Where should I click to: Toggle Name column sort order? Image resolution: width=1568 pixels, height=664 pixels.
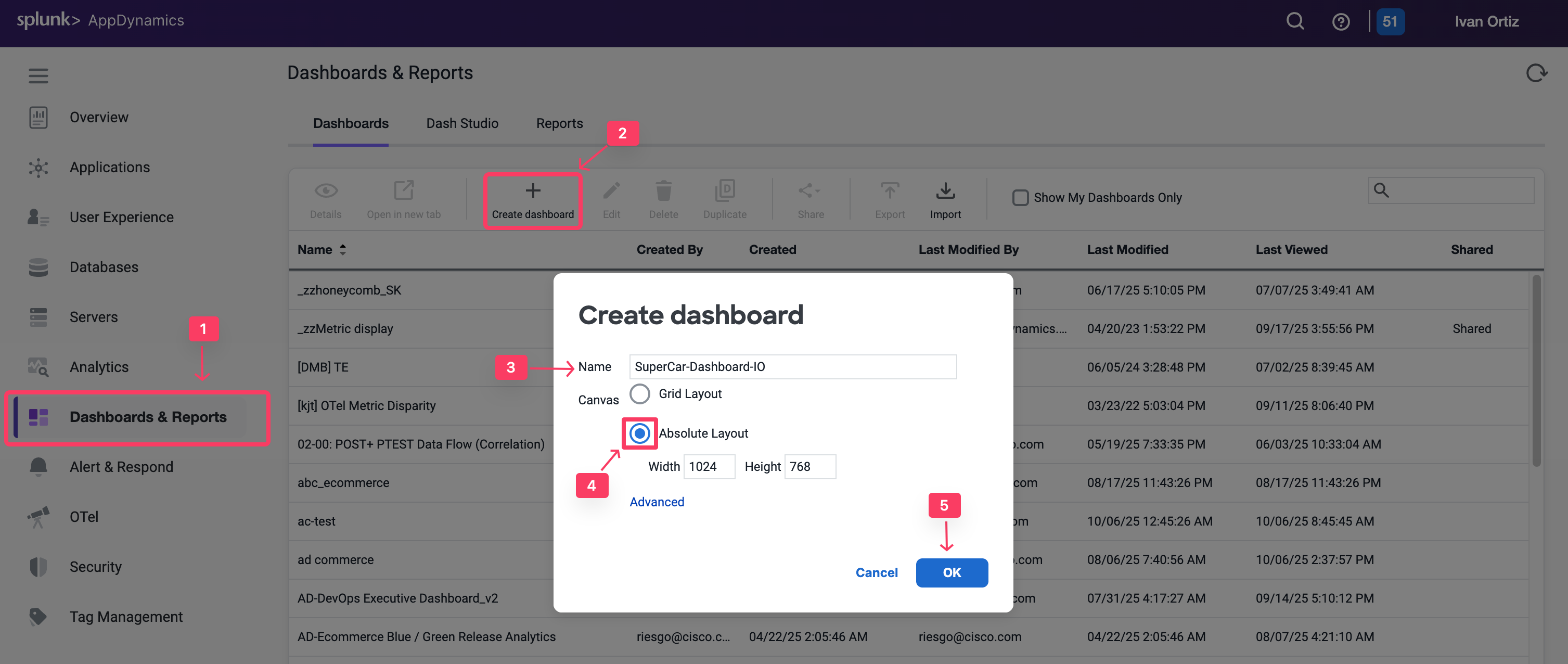click(342, 250)
